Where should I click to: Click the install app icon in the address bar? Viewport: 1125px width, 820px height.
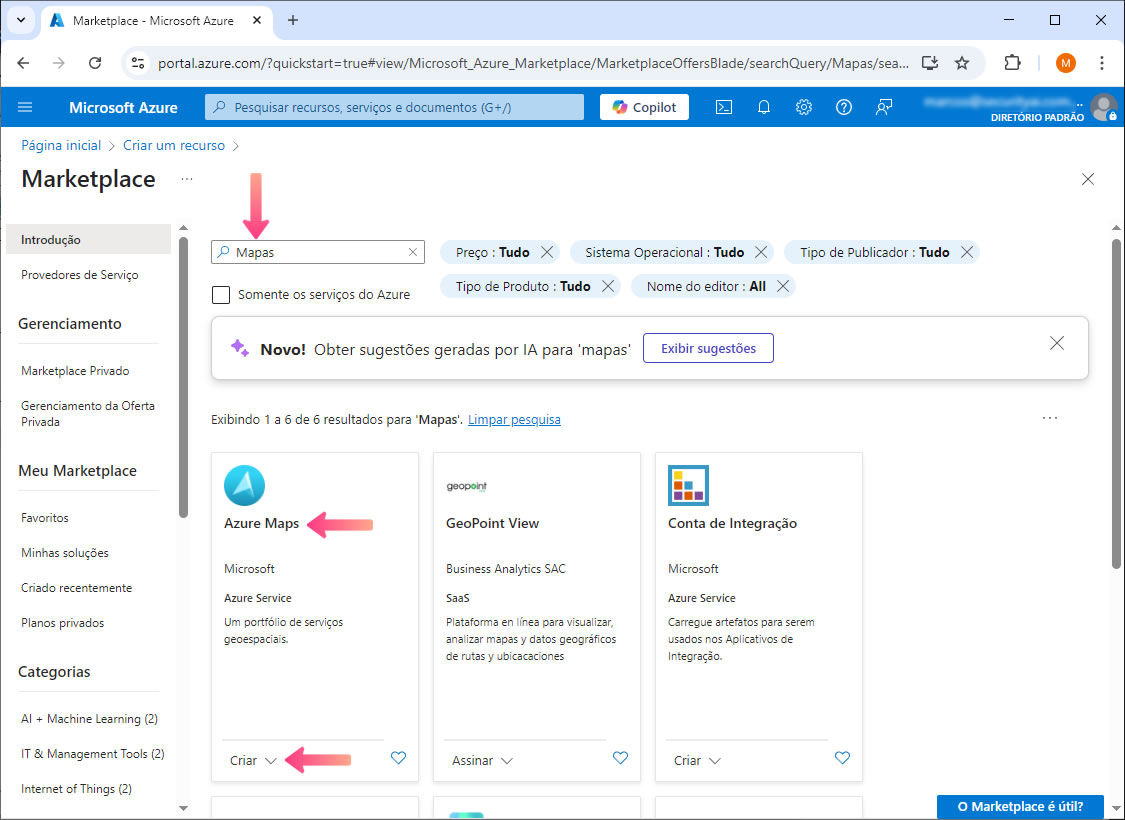point(930,63)
